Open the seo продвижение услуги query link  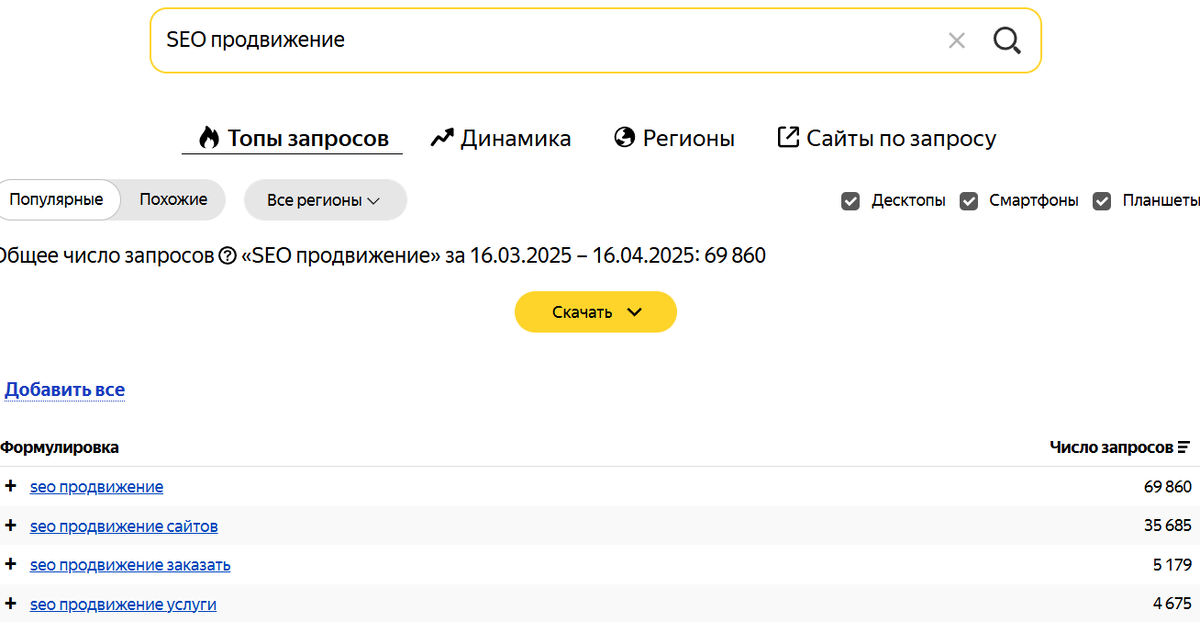pyautogui.click(x=124, y=604)
